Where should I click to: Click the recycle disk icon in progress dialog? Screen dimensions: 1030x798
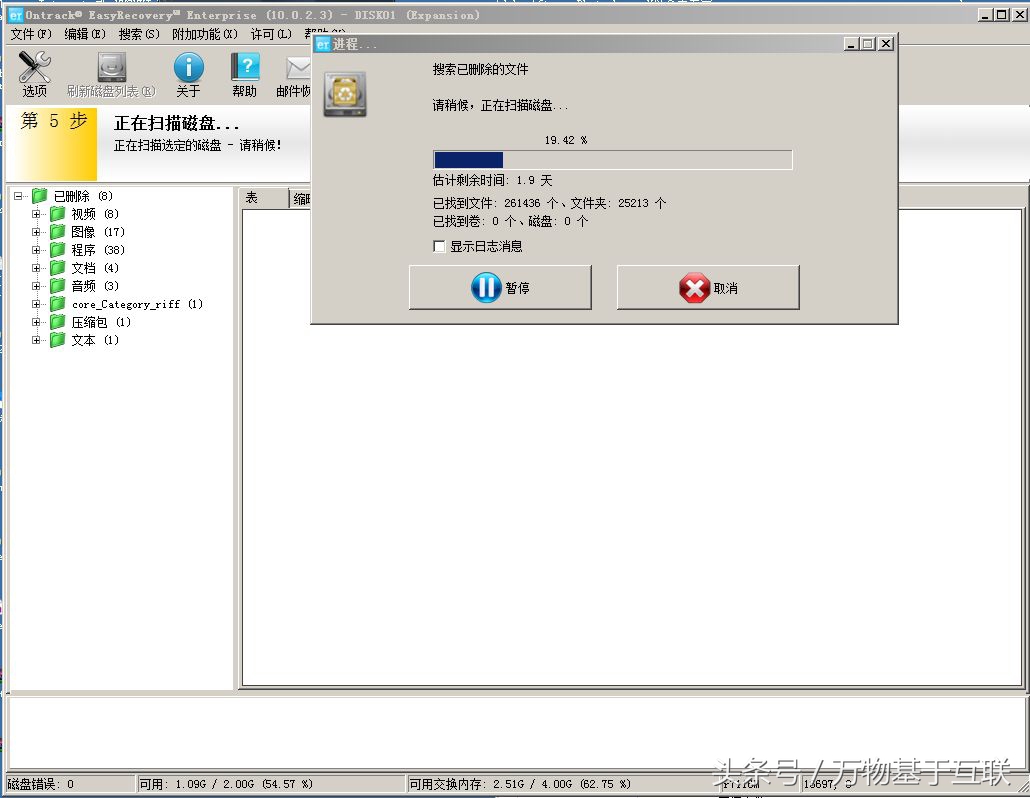(x=345, y=95)
